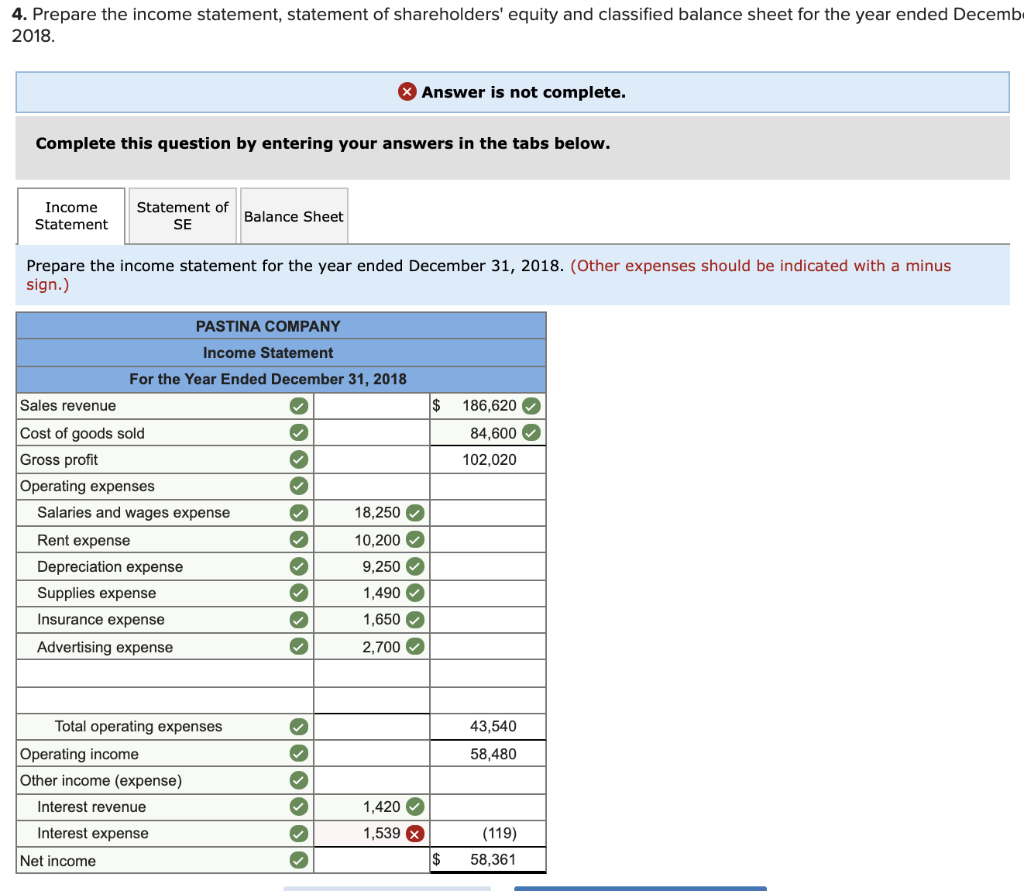Click the check icon next to Gross profit label
Viewport: 1024px width, 891px height.
coord(299,460)
